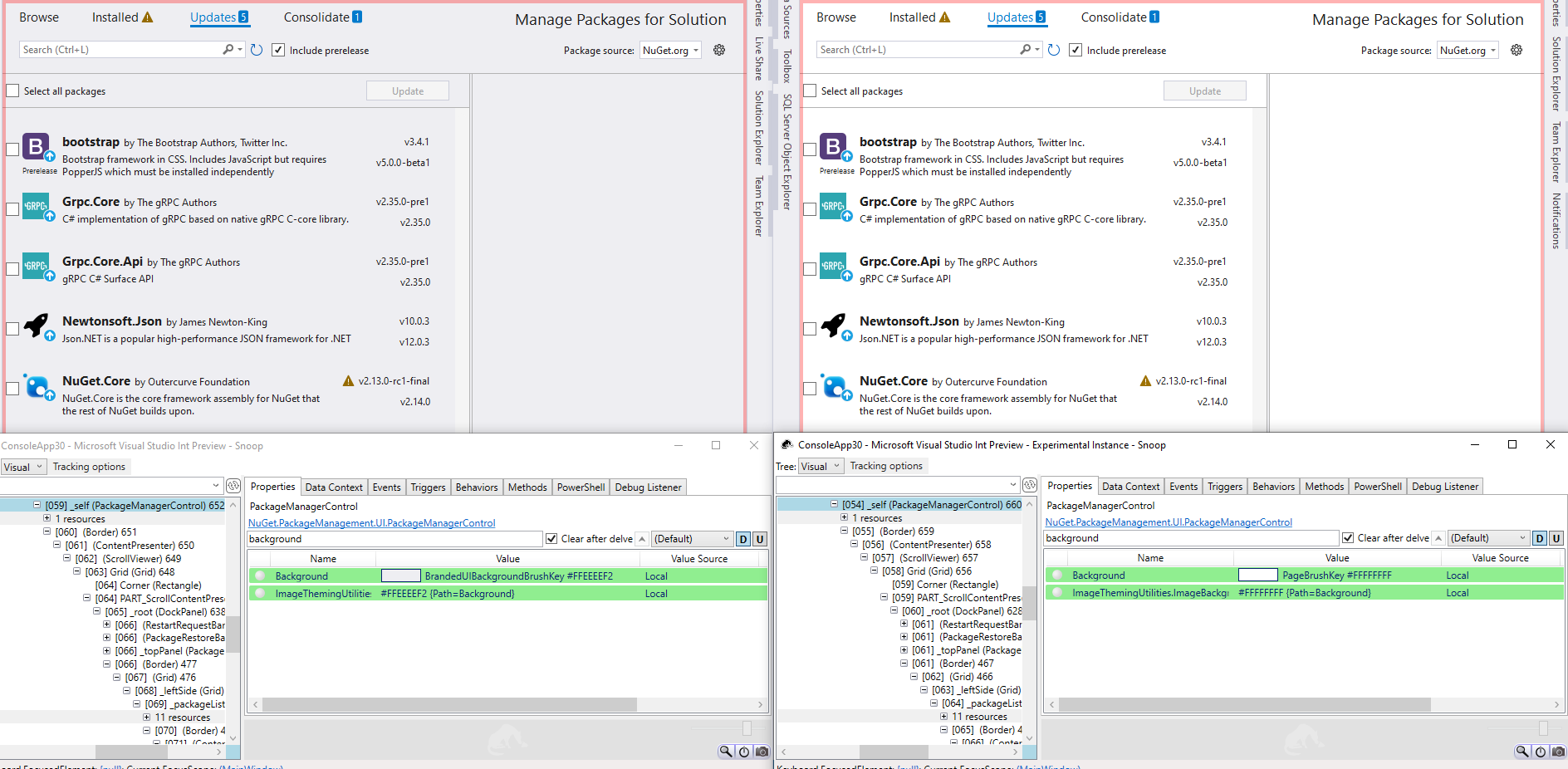Click search magnifier icon in right package manager
1568x769 pixels.
pyautogui.click(x=1026, y=50)
